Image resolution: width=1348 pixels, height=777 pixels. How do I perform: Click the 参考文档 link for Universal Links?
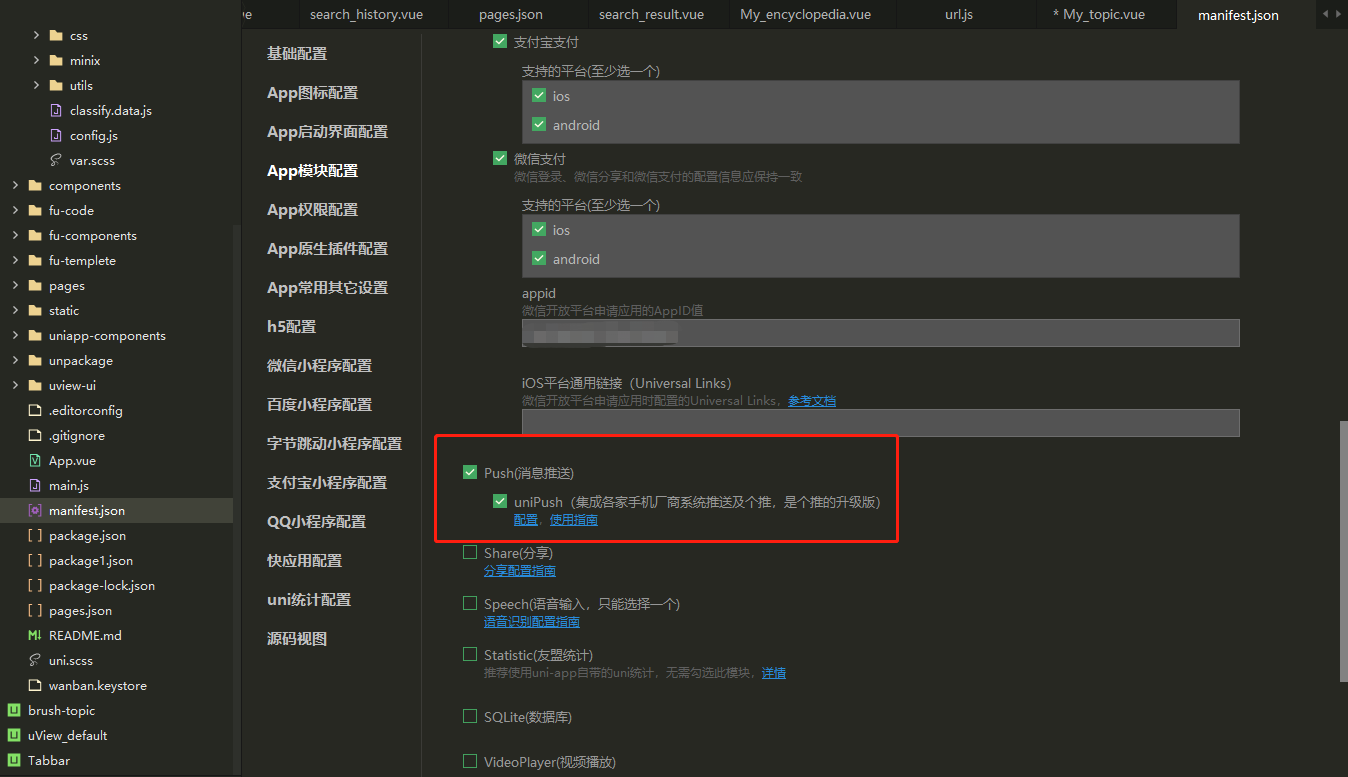812,400
